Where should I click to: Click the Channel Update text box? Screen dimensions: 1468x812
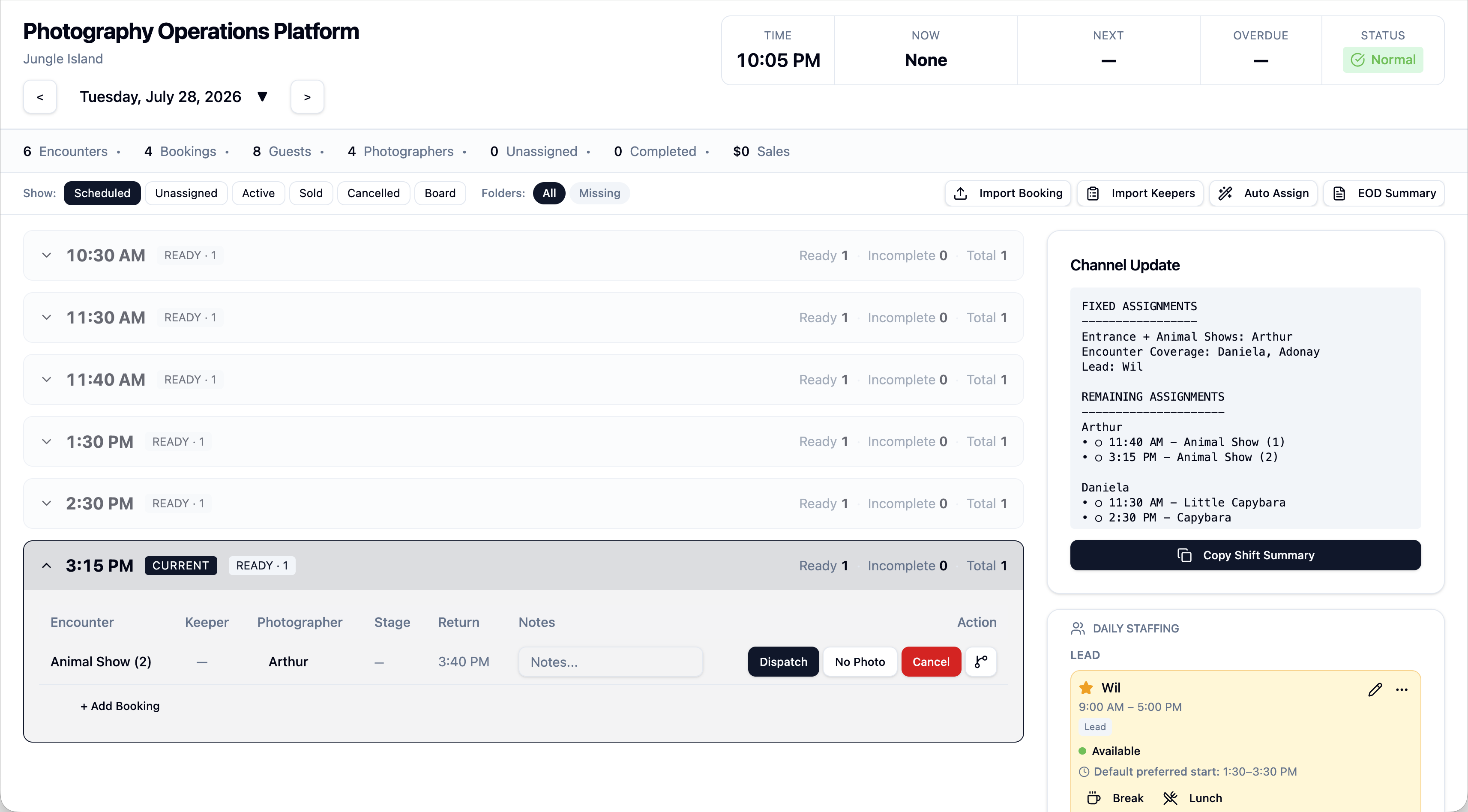pyautogui.click(x=1245, y=408)
